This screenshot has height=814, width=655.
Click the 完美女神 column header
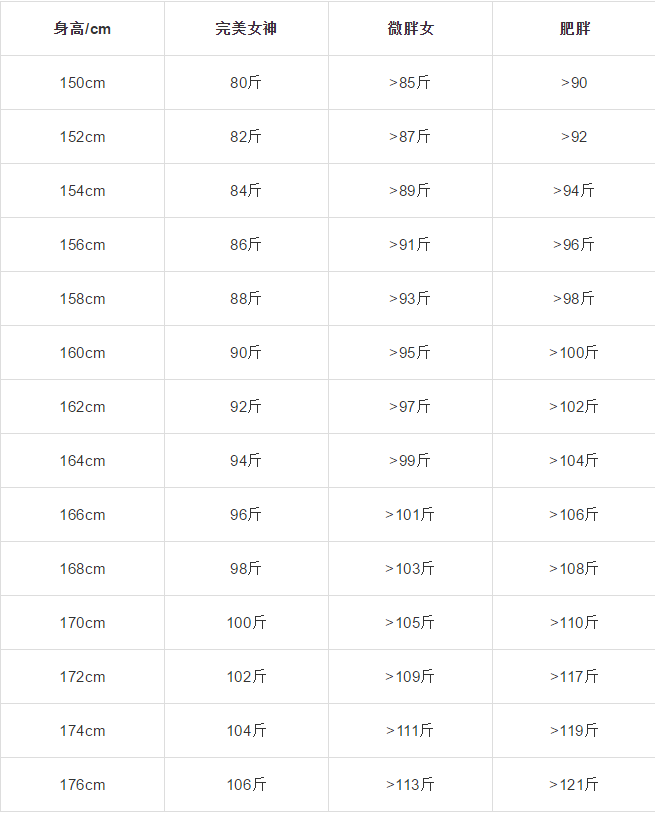(246, 29)
